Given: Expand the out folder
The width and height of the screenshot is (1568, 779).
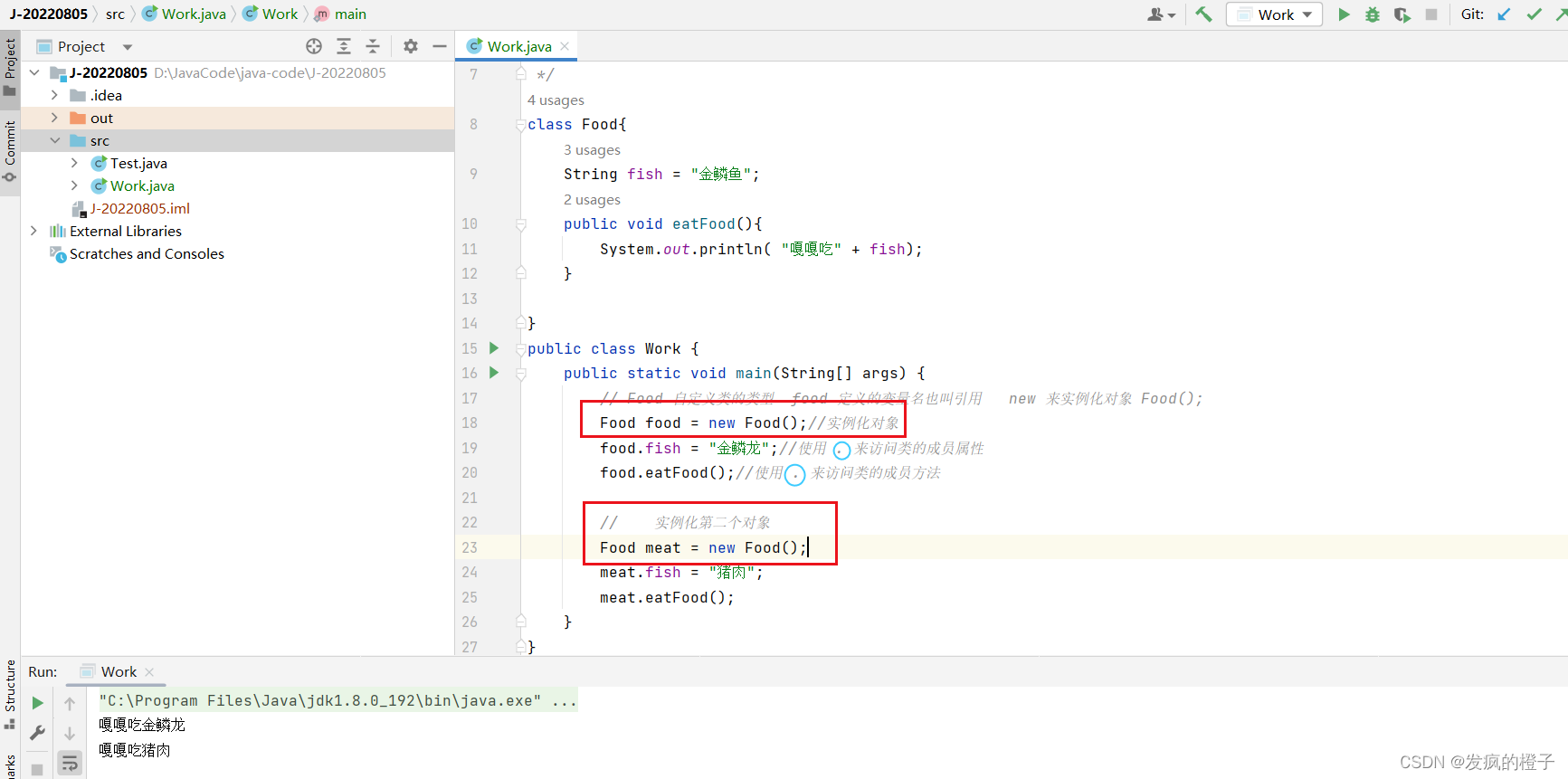Looking at the screenshot, I should [54, 118].
